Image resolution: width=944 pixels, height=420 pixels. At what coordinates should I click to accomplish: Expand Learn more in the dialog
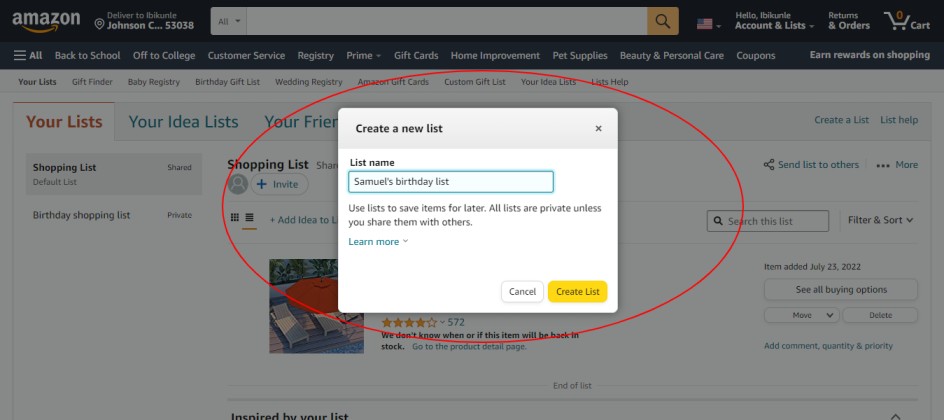coord(378,241)
